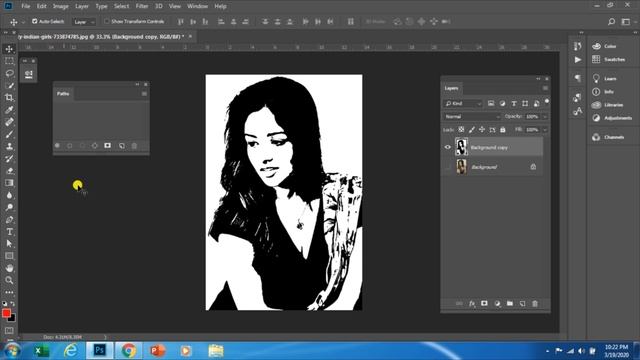Toggle Auto-Select checkbox
This screenshot has height=360, width=640.
coord(35,21)
